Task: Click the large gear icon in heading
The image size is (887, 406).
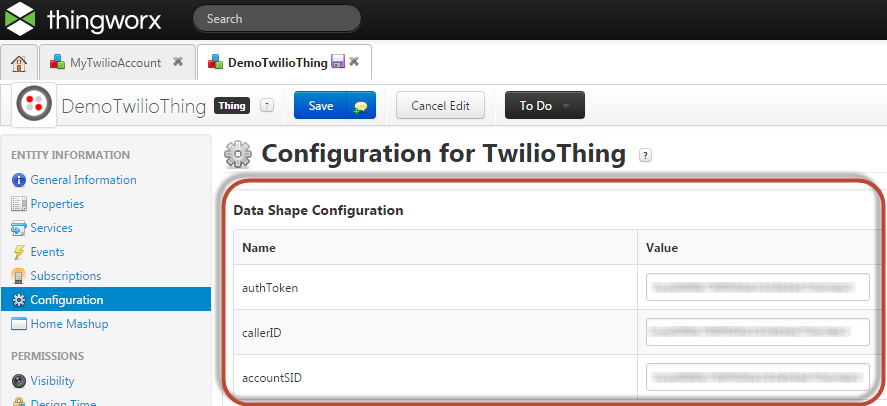Action: coord(238,154)
